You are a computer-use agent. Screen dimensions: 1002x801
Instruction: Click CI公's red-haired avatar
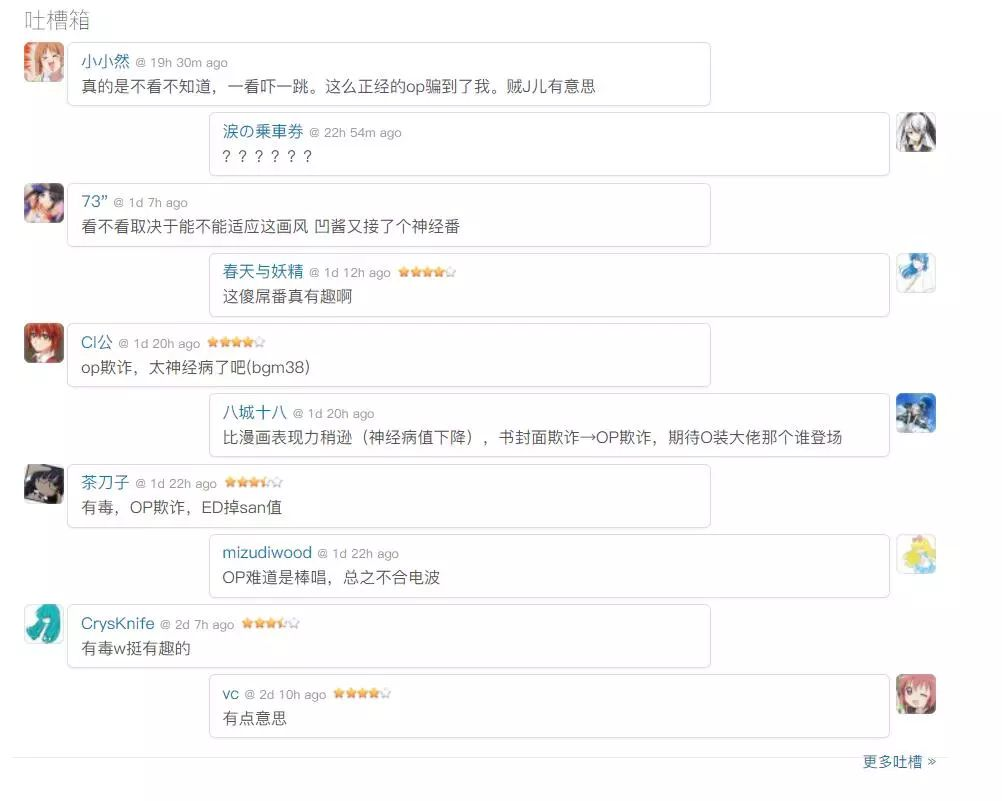(44, 343)
